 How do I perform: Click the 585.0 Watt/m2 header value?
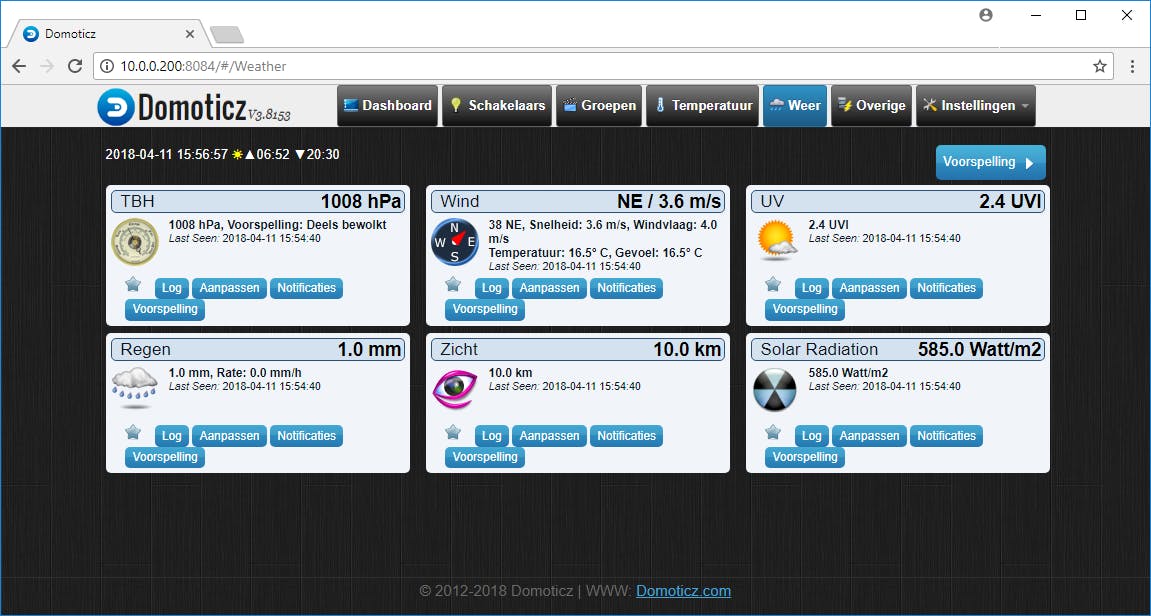pyautogui.click(x=980, y=349)
